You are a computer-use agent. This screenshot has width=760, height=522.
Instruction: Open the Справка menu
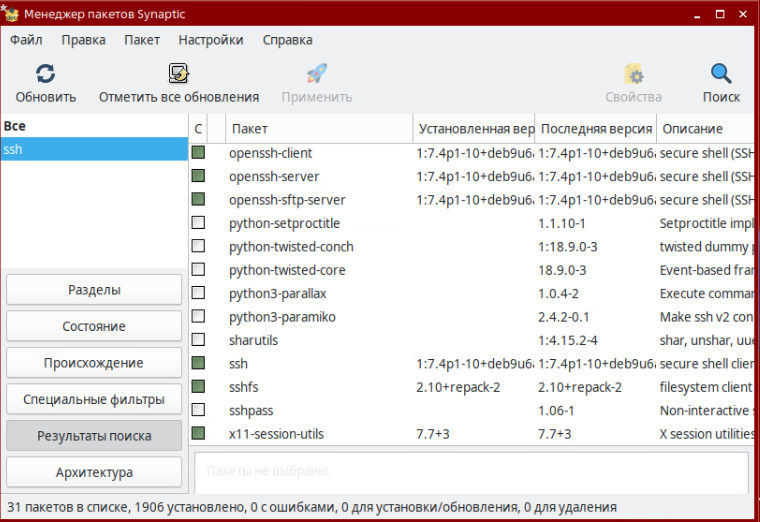287,40
